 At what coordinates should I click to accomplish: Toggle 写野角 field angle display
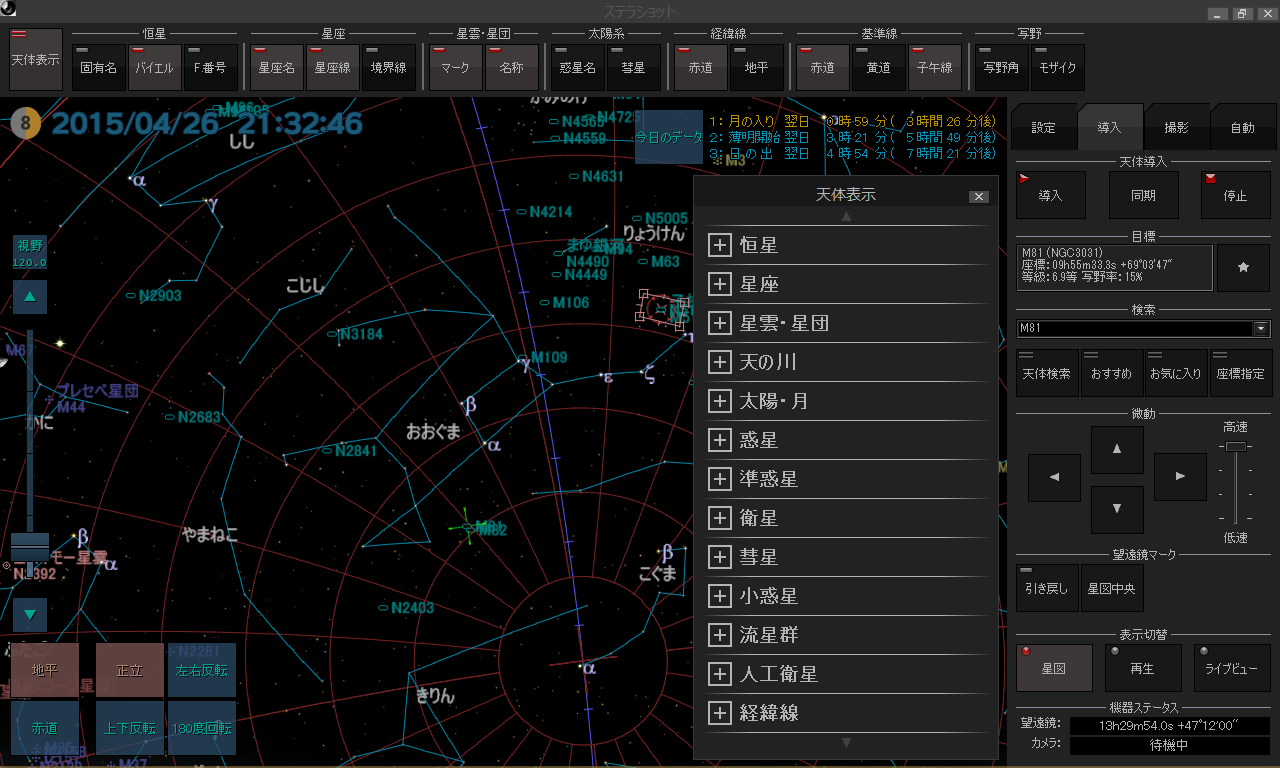tap(1001, 67)
